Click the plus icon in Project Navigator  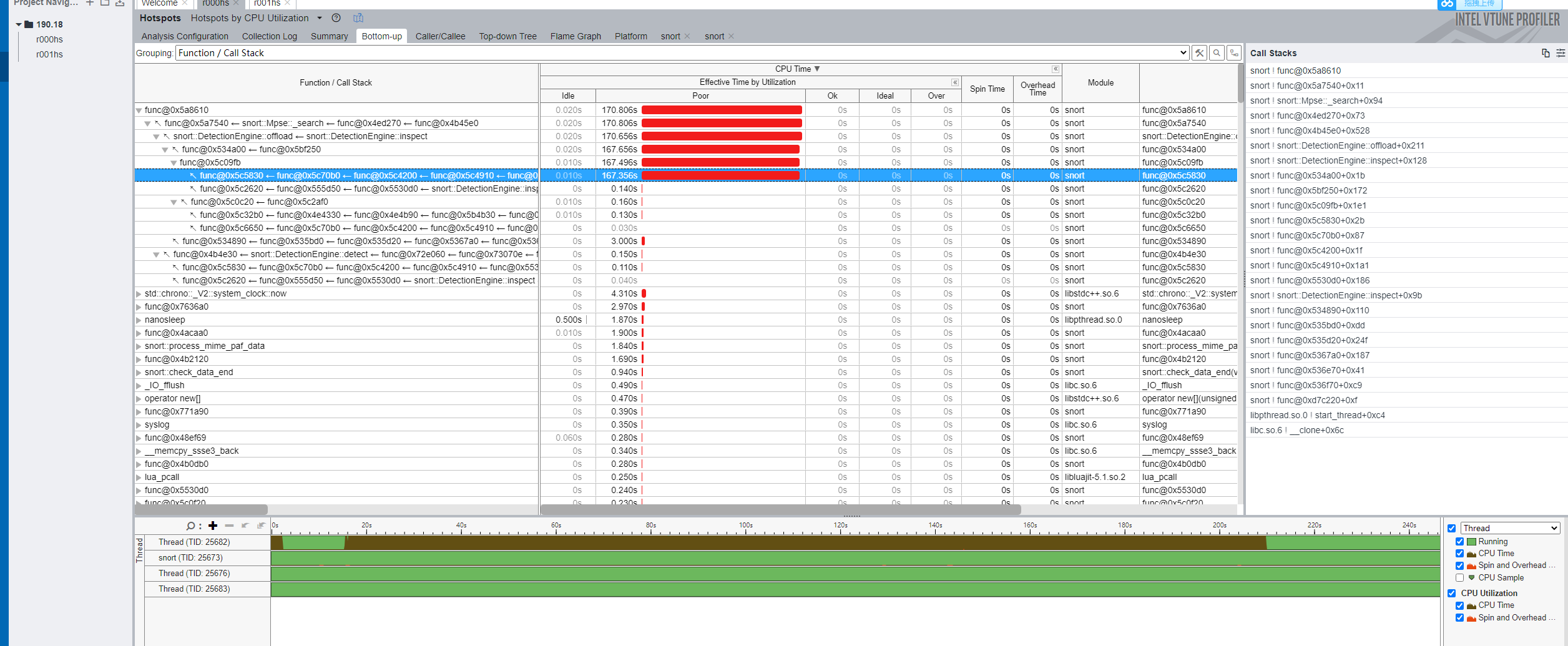pos(90,3)
